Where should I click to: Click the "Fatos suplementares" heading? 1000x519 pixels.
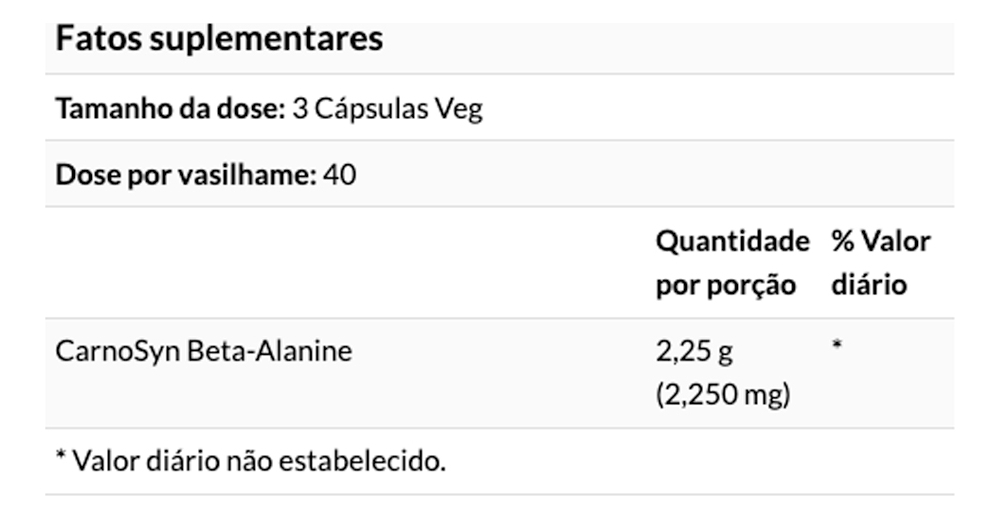(x=219, y=39)
